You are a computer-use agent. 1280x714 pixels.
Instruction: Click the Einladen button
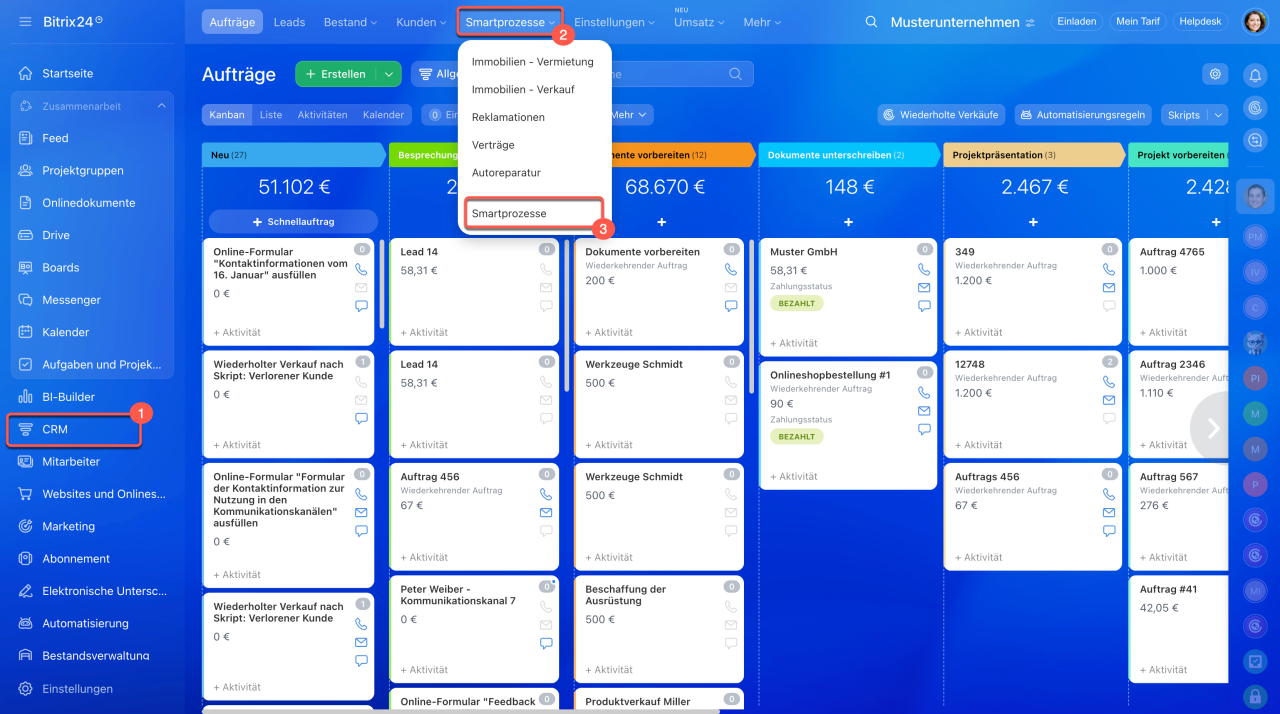1077,22
